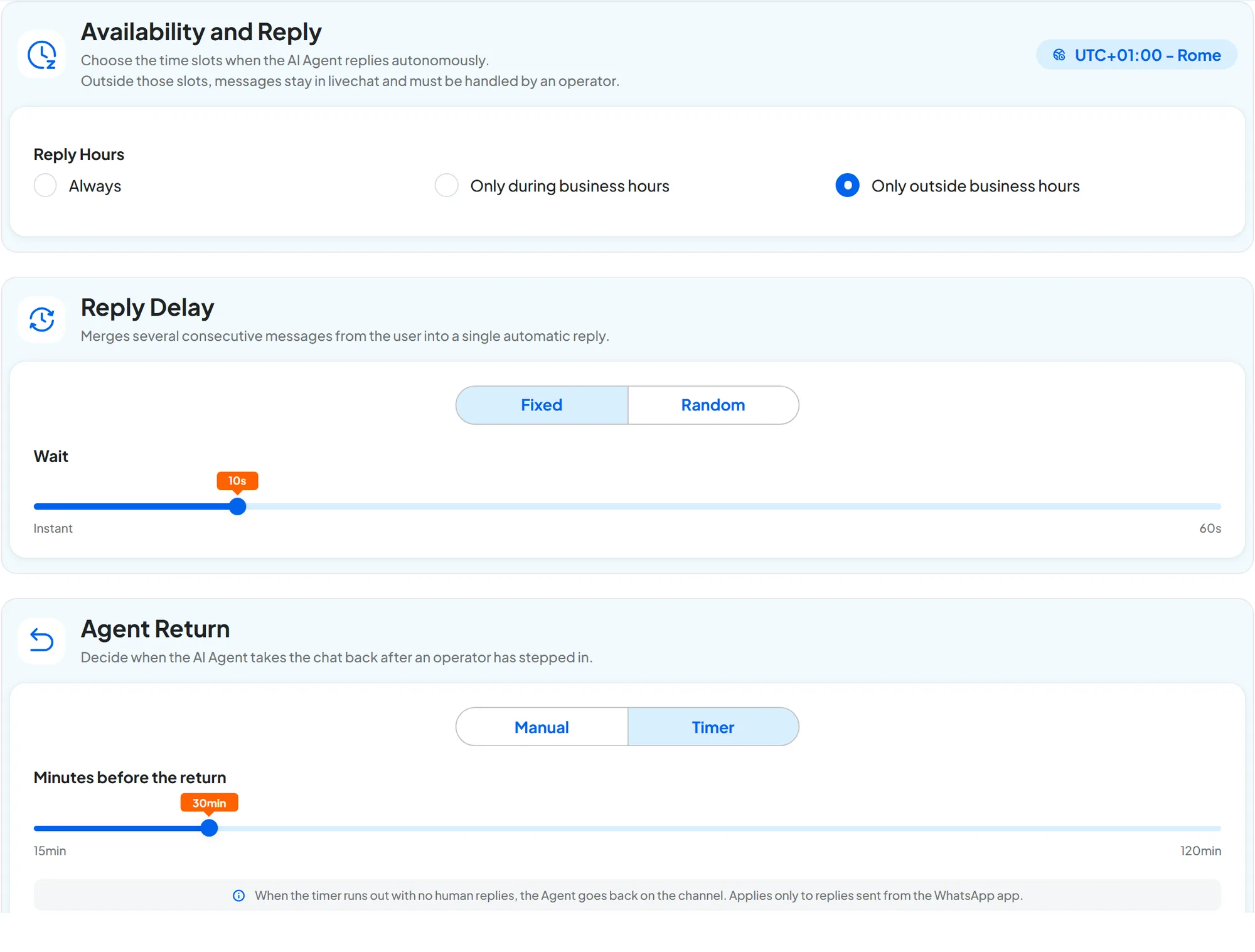The image size is (1255, 952).
Task: Switch reply delay to Random
Action: (713, 405)
